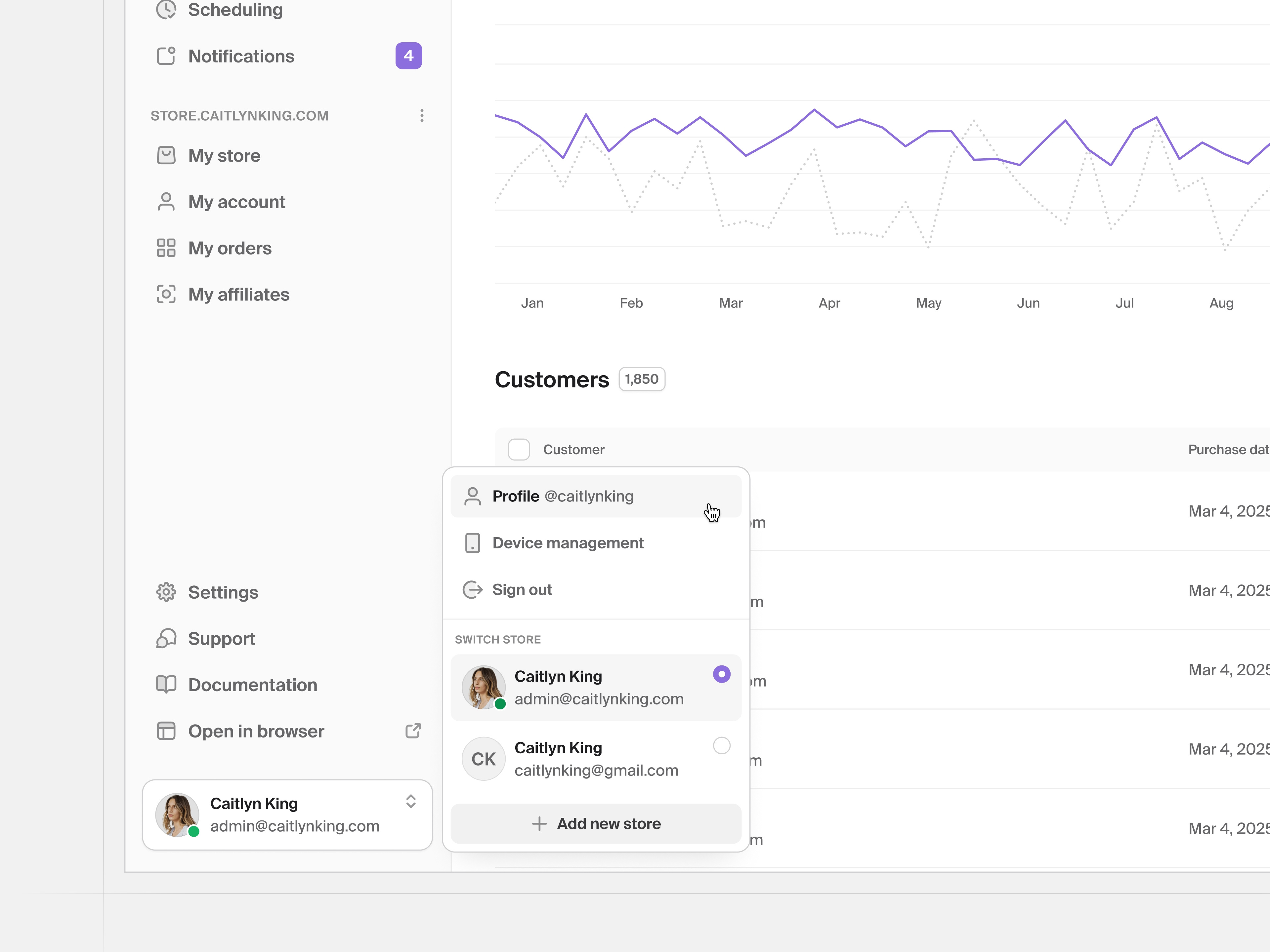Click the selected admin@caitlynking.com radio button

[x=721, y=674]
